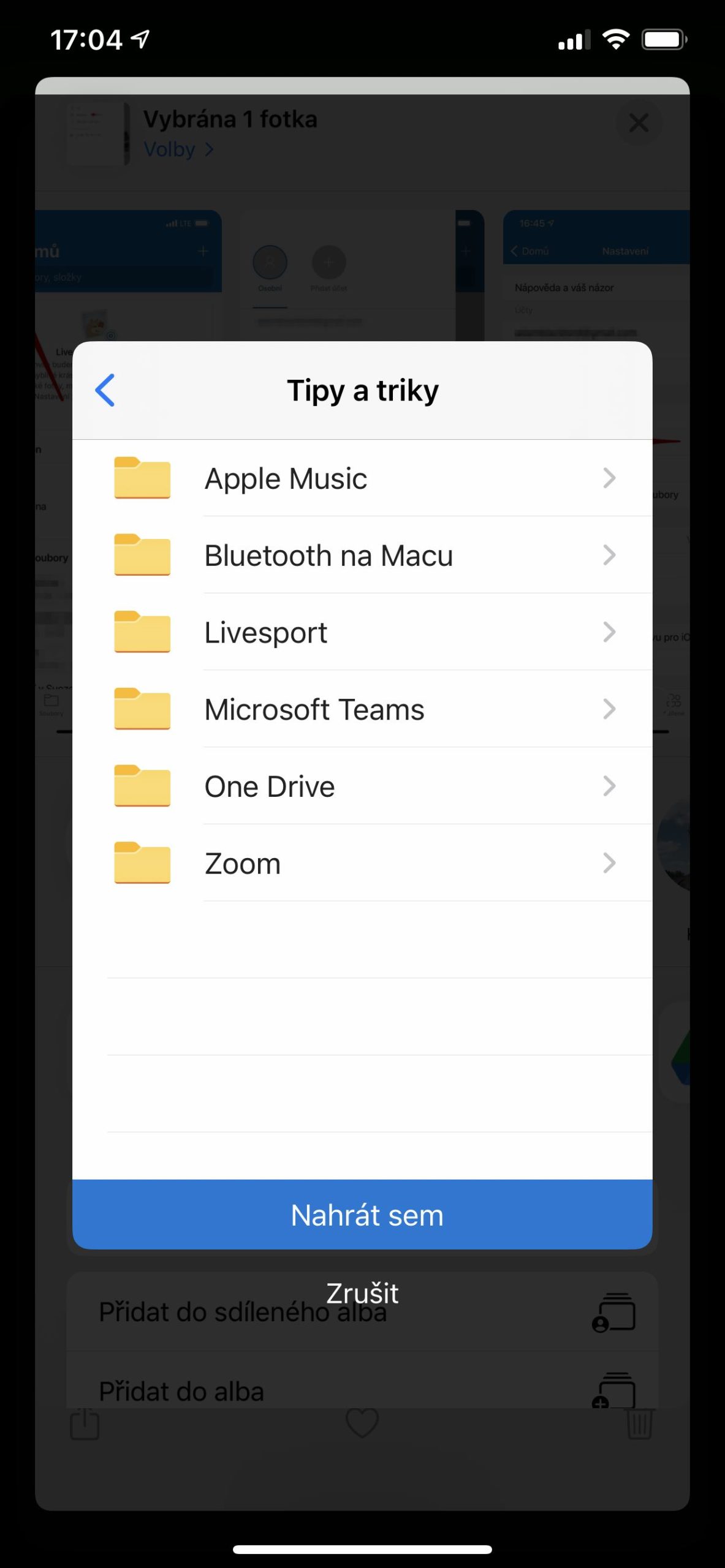The width and height of the screenshot is (725, 1568).
Task: Expand One Drive row chevron
Action: click(609, 786)
